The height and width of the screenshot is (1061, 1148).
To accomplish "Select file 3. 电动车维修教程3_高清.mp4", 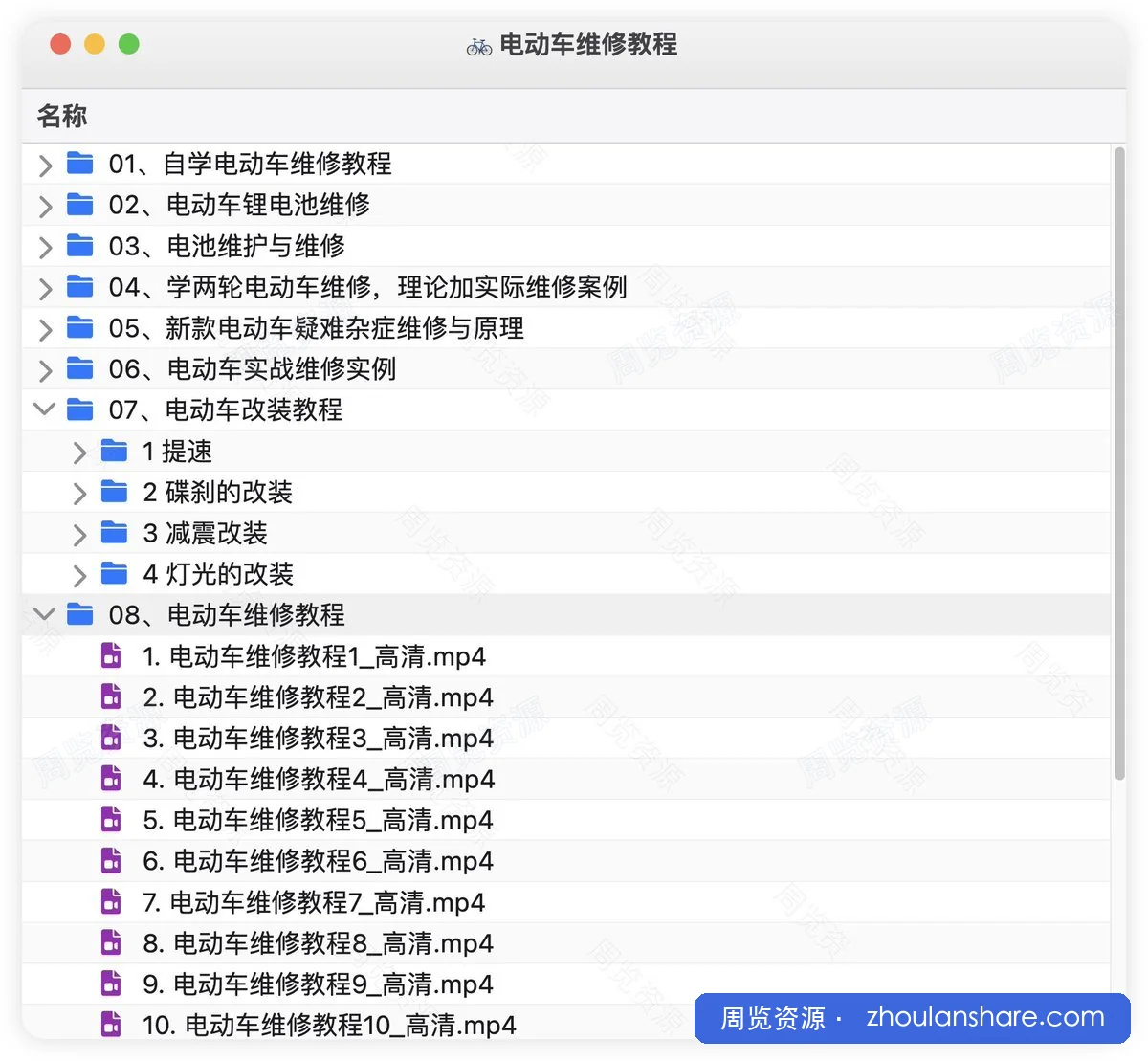I will coord(319,739).
